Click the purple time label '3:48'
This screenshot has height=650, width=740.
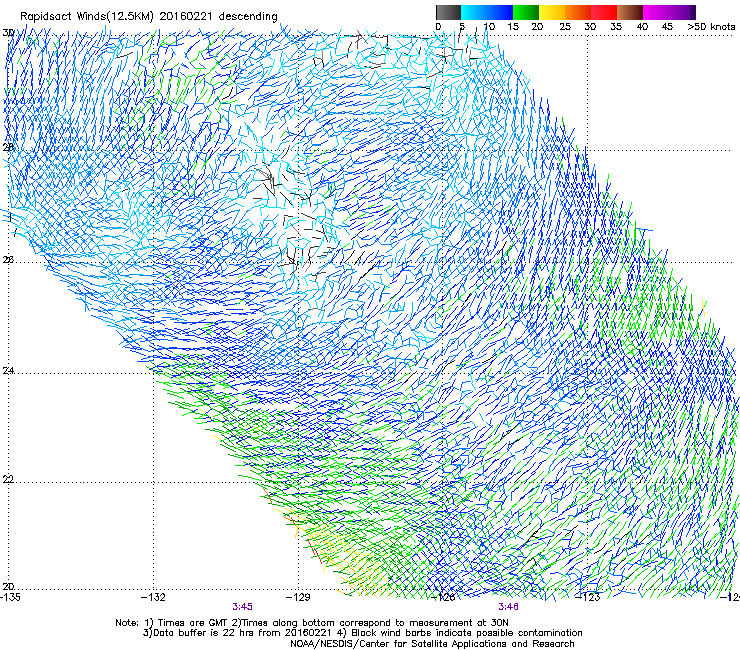(508, 607)
